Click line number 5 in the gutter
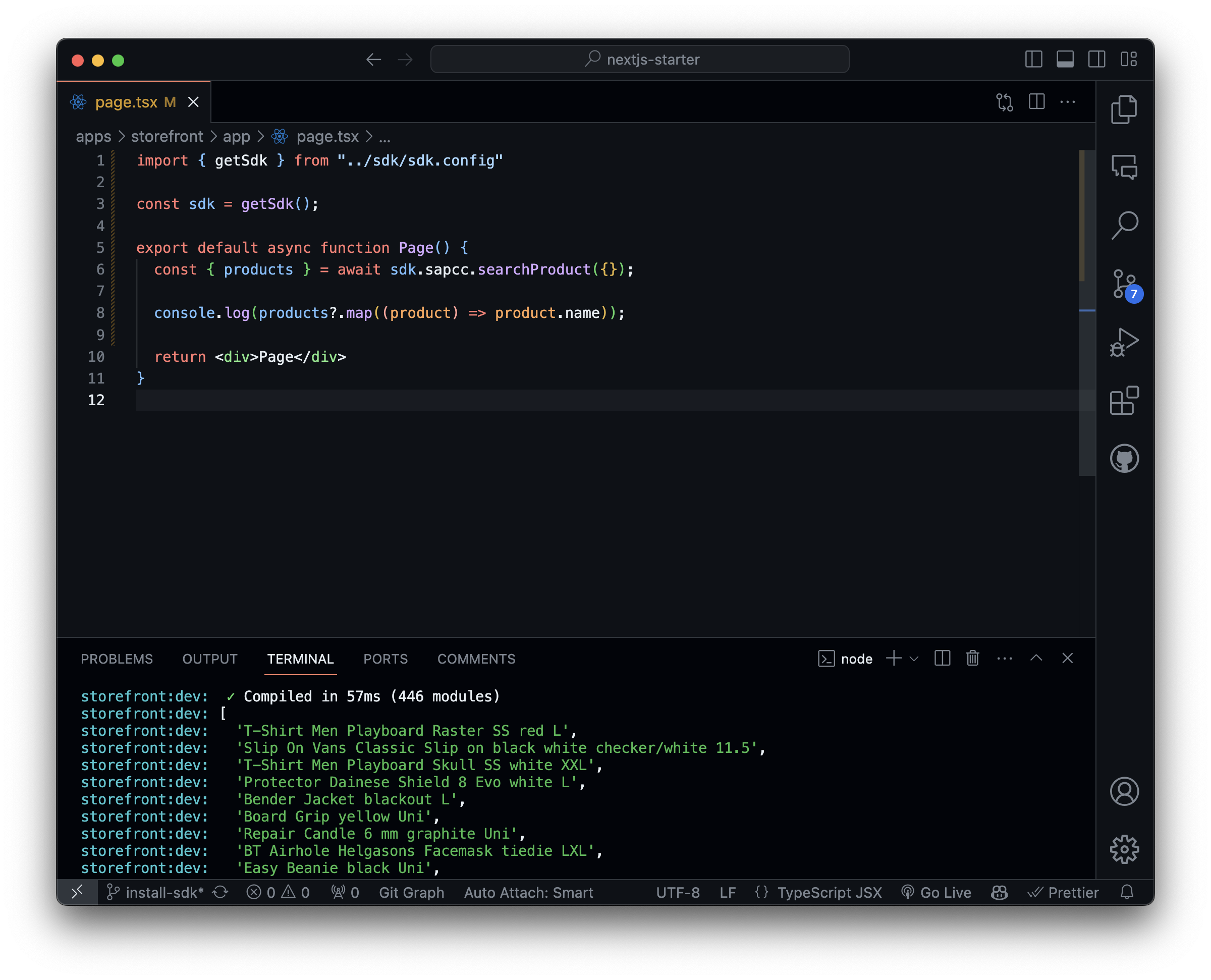This screenshot has width=1211, height=980. (x=100, y=248)
